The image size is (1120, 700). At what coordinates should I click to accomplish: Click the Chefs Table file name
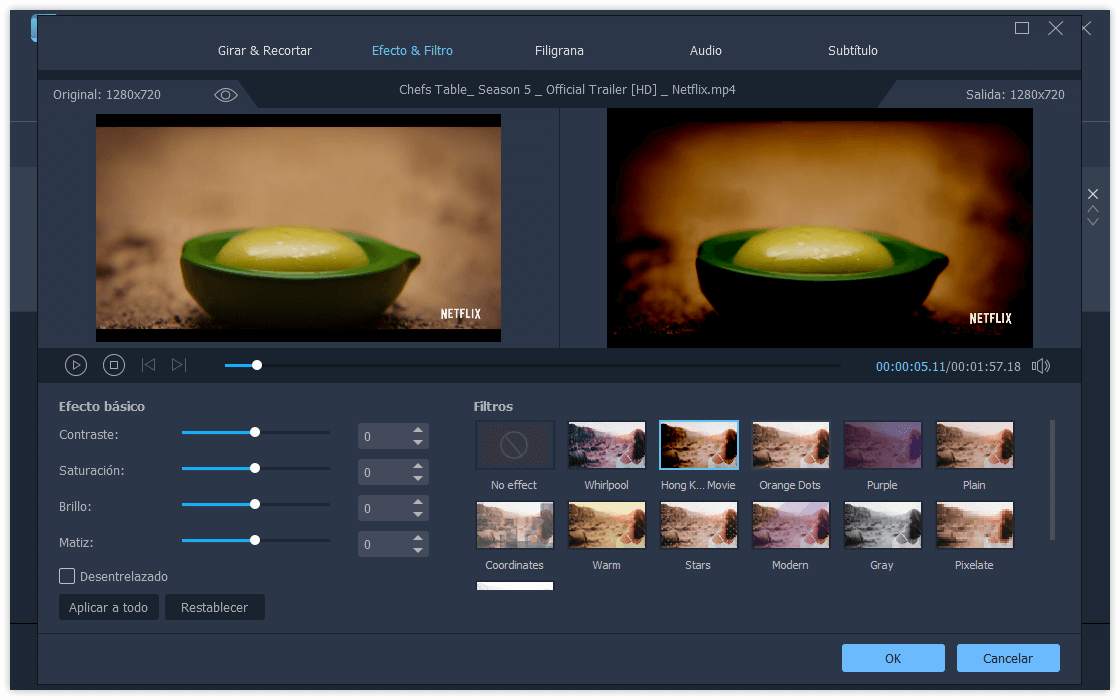click(x=567, y=90)
